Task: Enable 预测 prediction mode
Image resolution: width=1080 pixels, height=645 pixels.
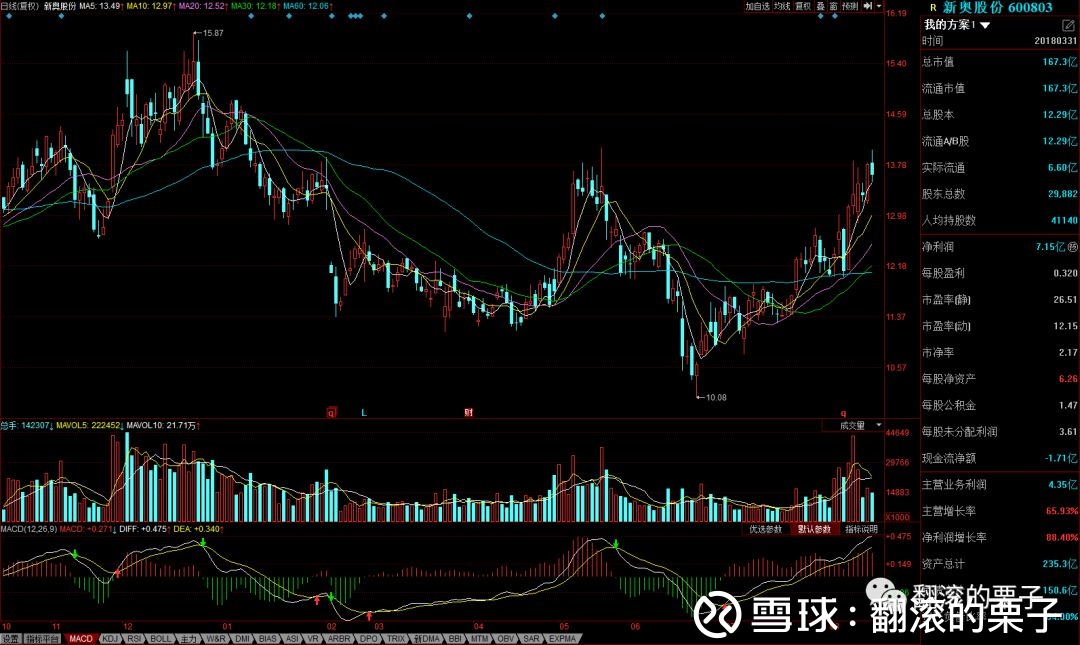Action: 850,5
